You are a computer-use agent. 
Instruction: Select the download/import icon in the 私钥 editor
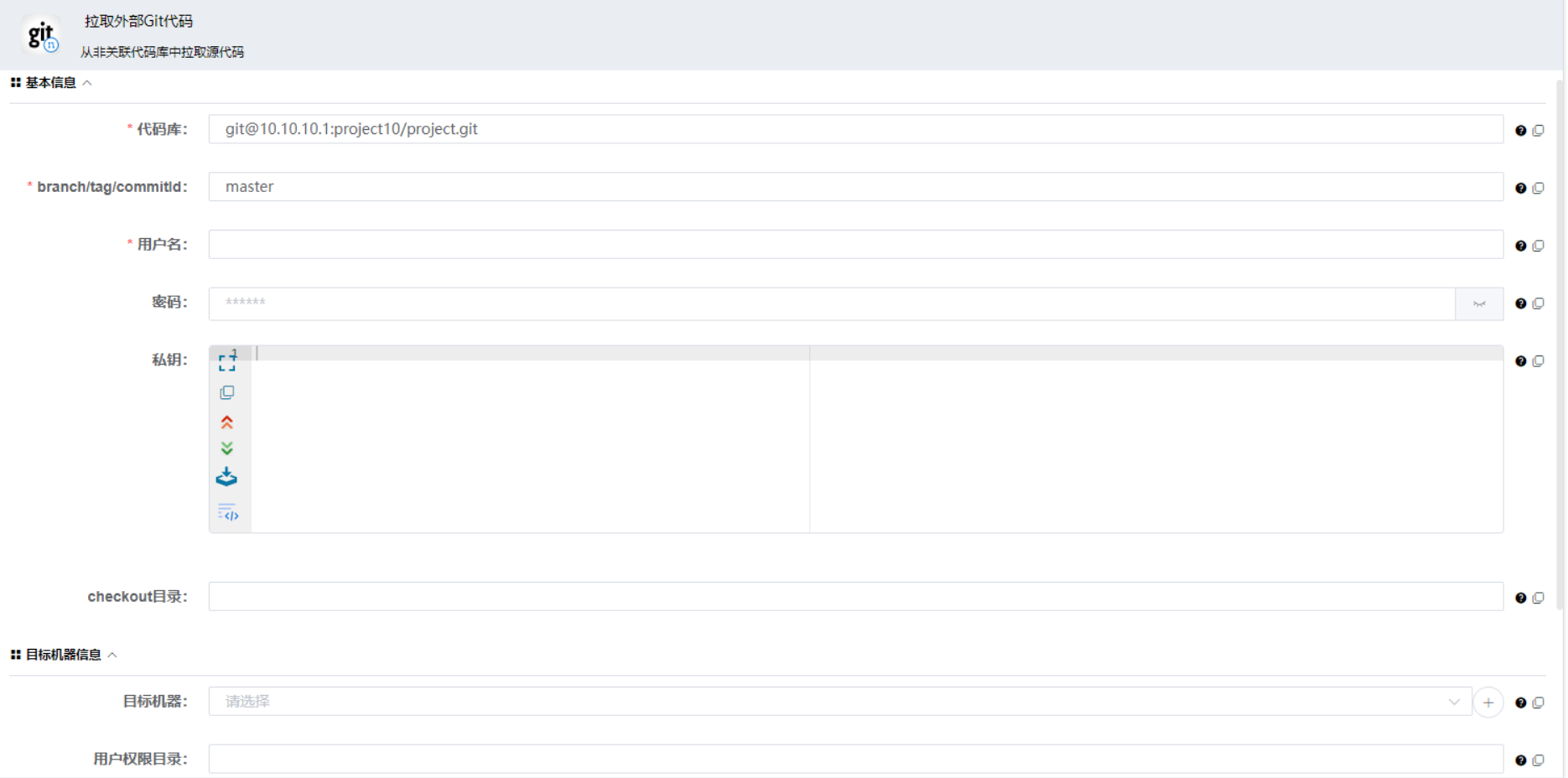226,476
